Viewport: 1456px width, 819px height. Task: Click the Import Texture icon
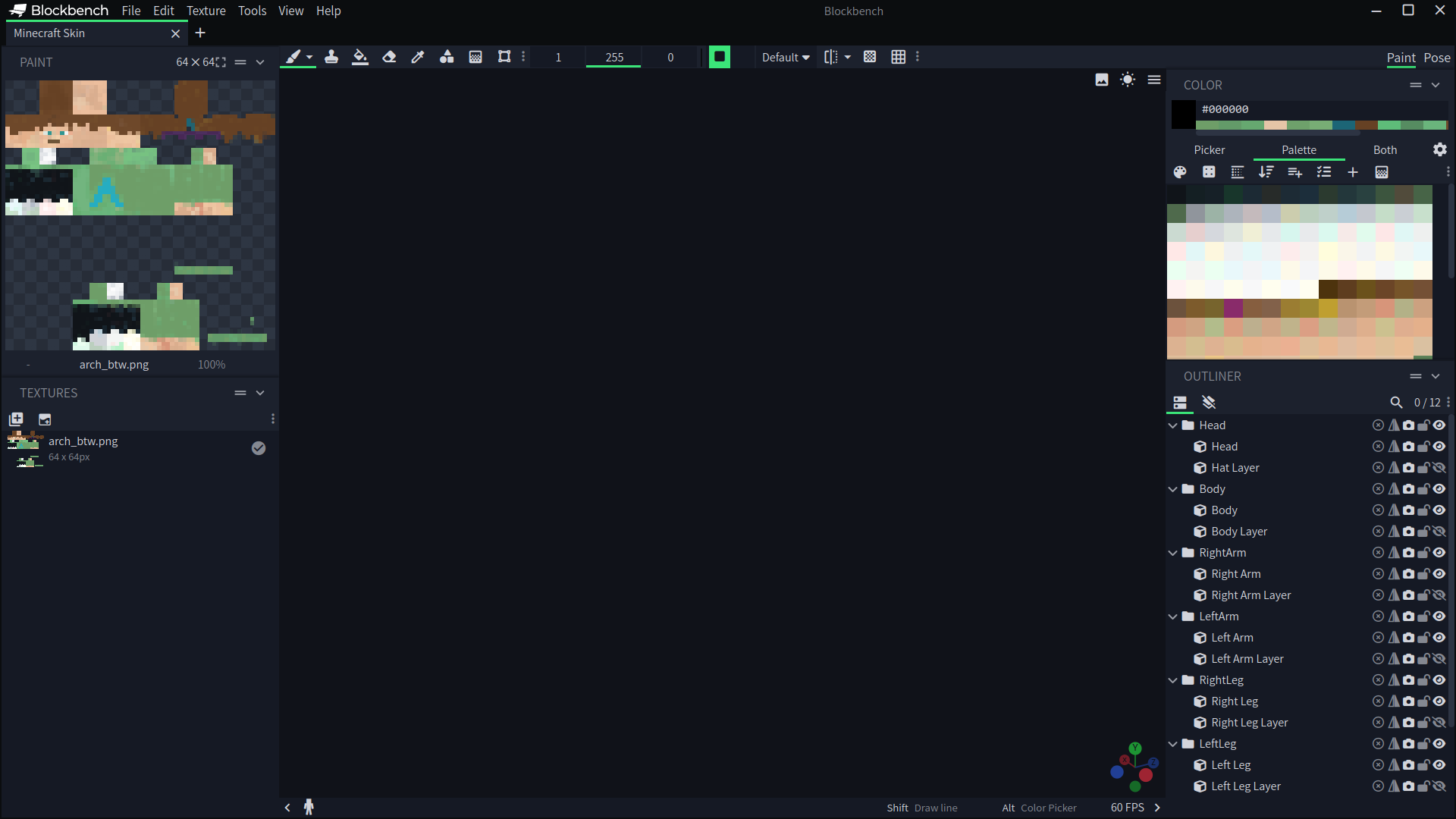click(x=45, y=419)
